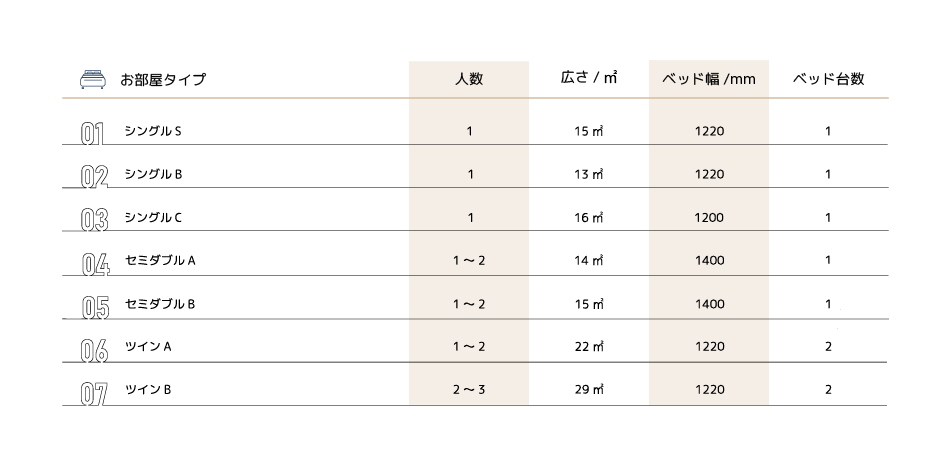
Task: Select the ツイン B room name
Action: (x=148, y=389)
